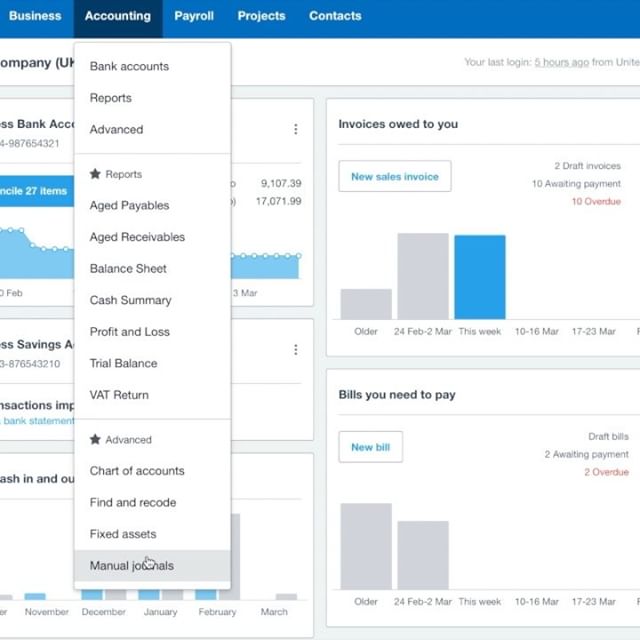Click star icon beside Advanced heading
This screenshot has height=640, width=640.
pyautogui.click(x=95, y=439)
